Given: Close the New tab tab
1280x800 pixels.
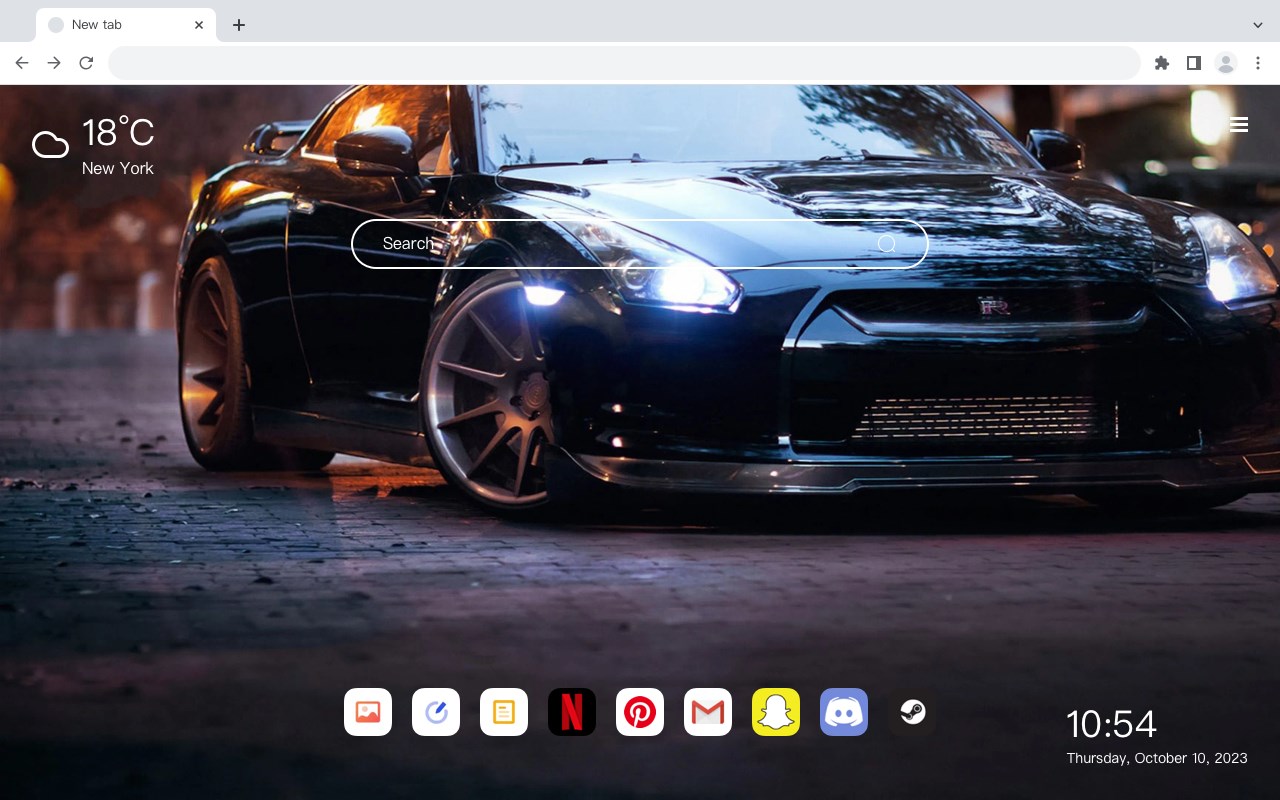Looking at the screenshot, I should click(x=199, y=25).
